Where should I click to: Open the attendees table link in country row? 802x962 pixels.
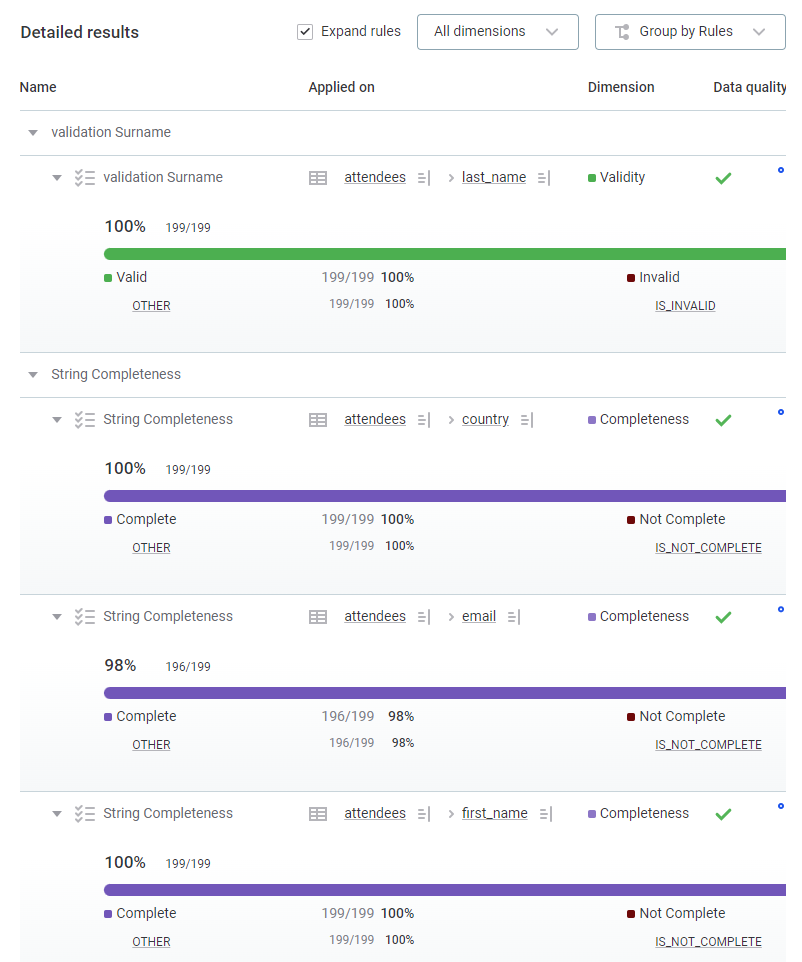pyautogui.click(x=375, y=420)
